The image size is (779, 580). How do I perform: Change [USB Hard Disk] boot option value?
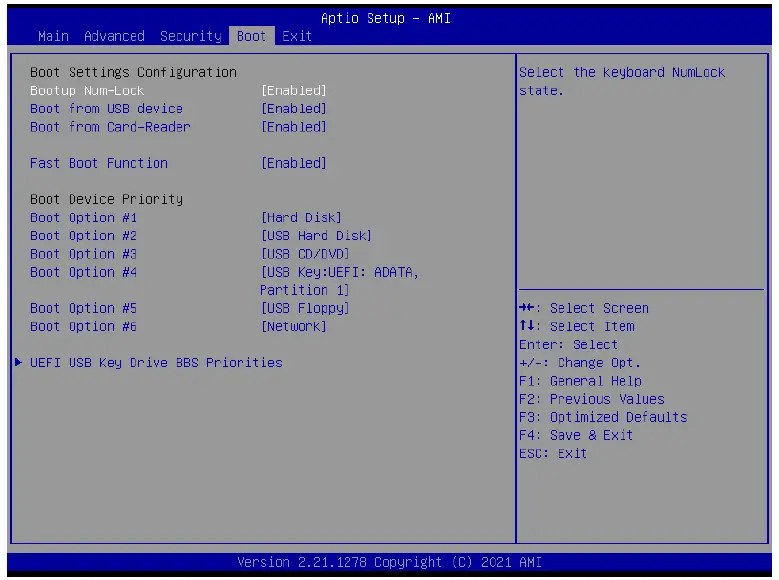point(316,236)
